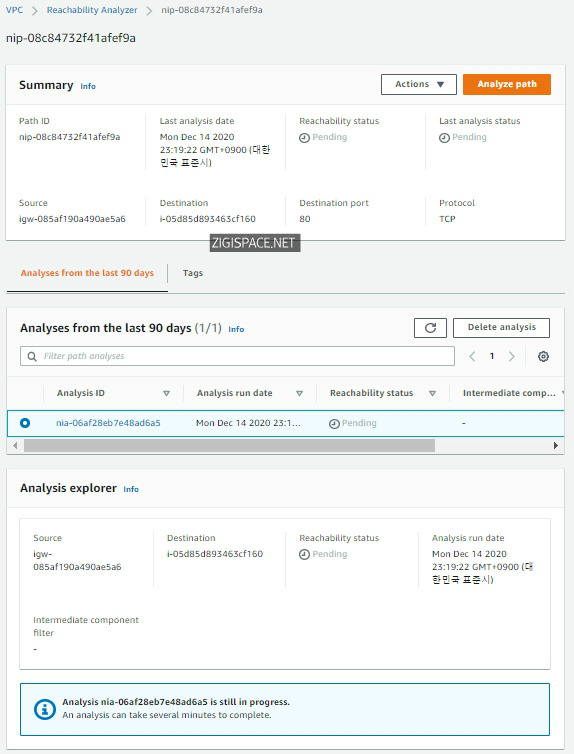Go to Reachability Analyzer breadcrumb

click(92, 10)
